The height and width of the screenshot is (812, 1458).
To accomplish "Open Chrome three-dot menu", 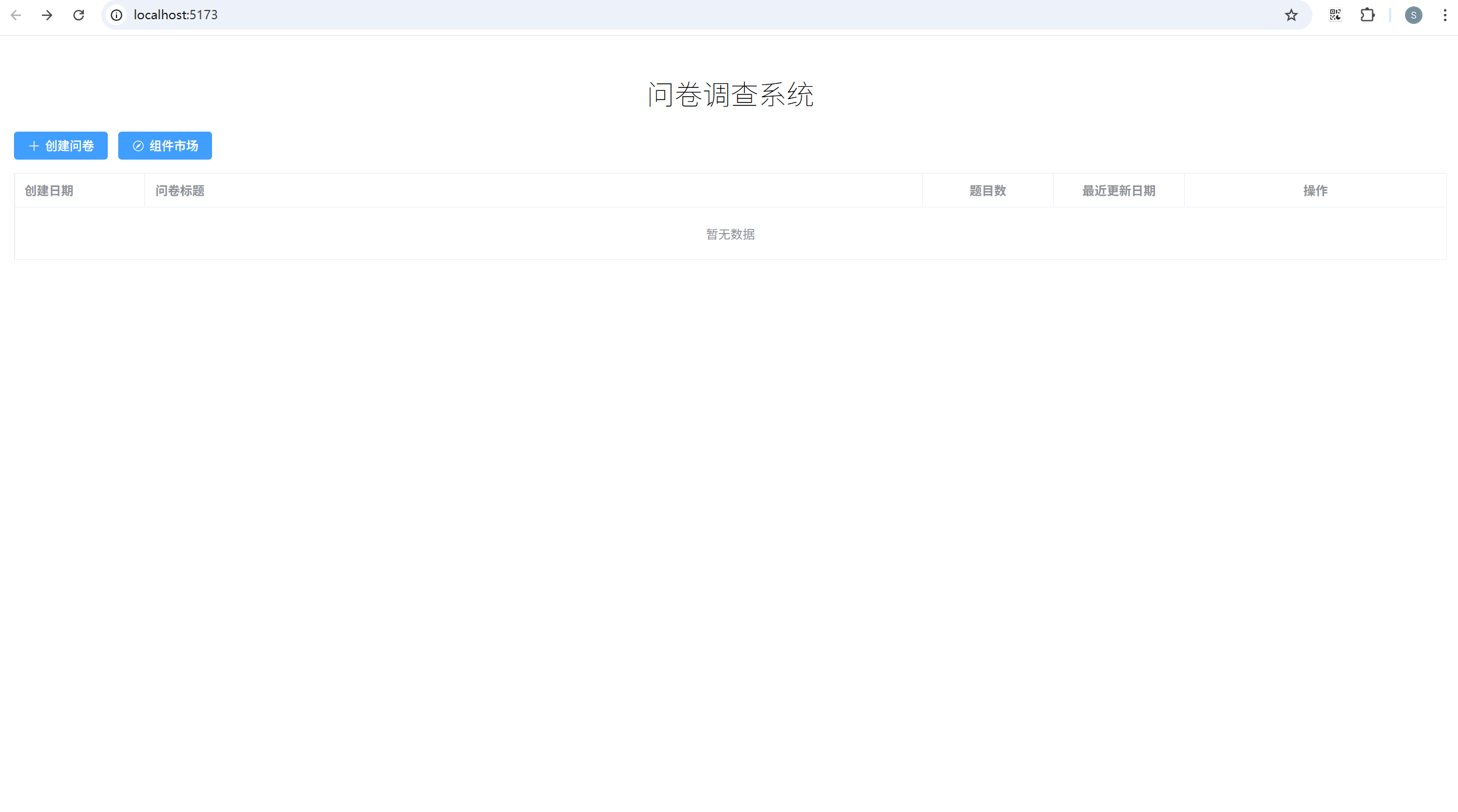I will pos(1445,15).
